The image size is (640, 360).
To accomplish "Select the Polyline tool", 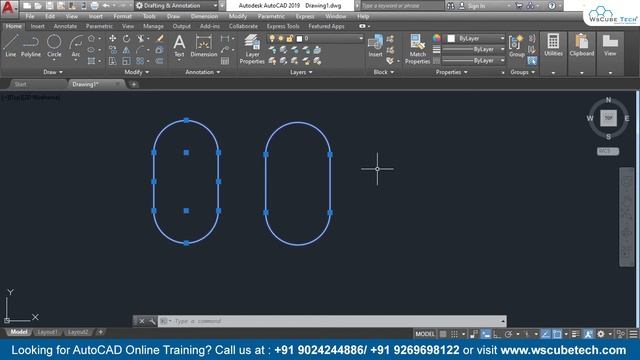I will [31, 45].
